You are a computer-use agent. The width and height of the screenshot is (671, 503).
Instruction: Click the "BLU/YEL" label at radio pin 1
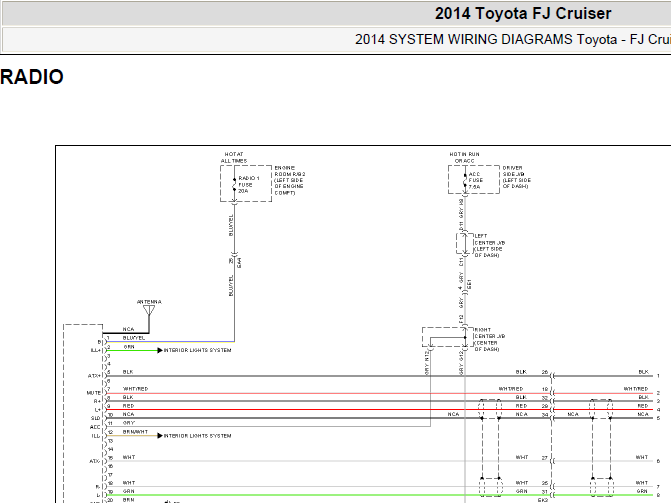coord(134,338)
